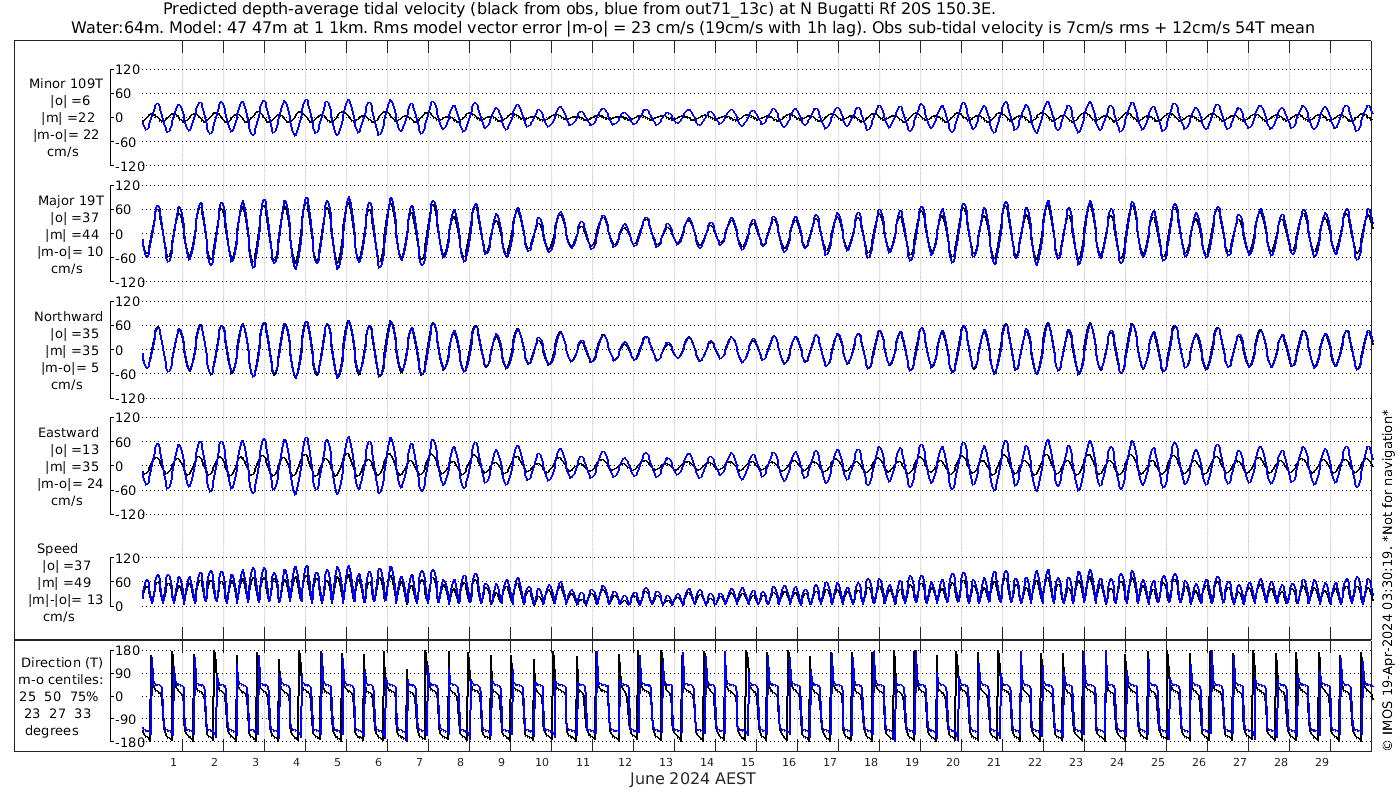Select the "Northward" panel label
The image size is (1400, 800).
pyautogui.click(x=68, y=317)
